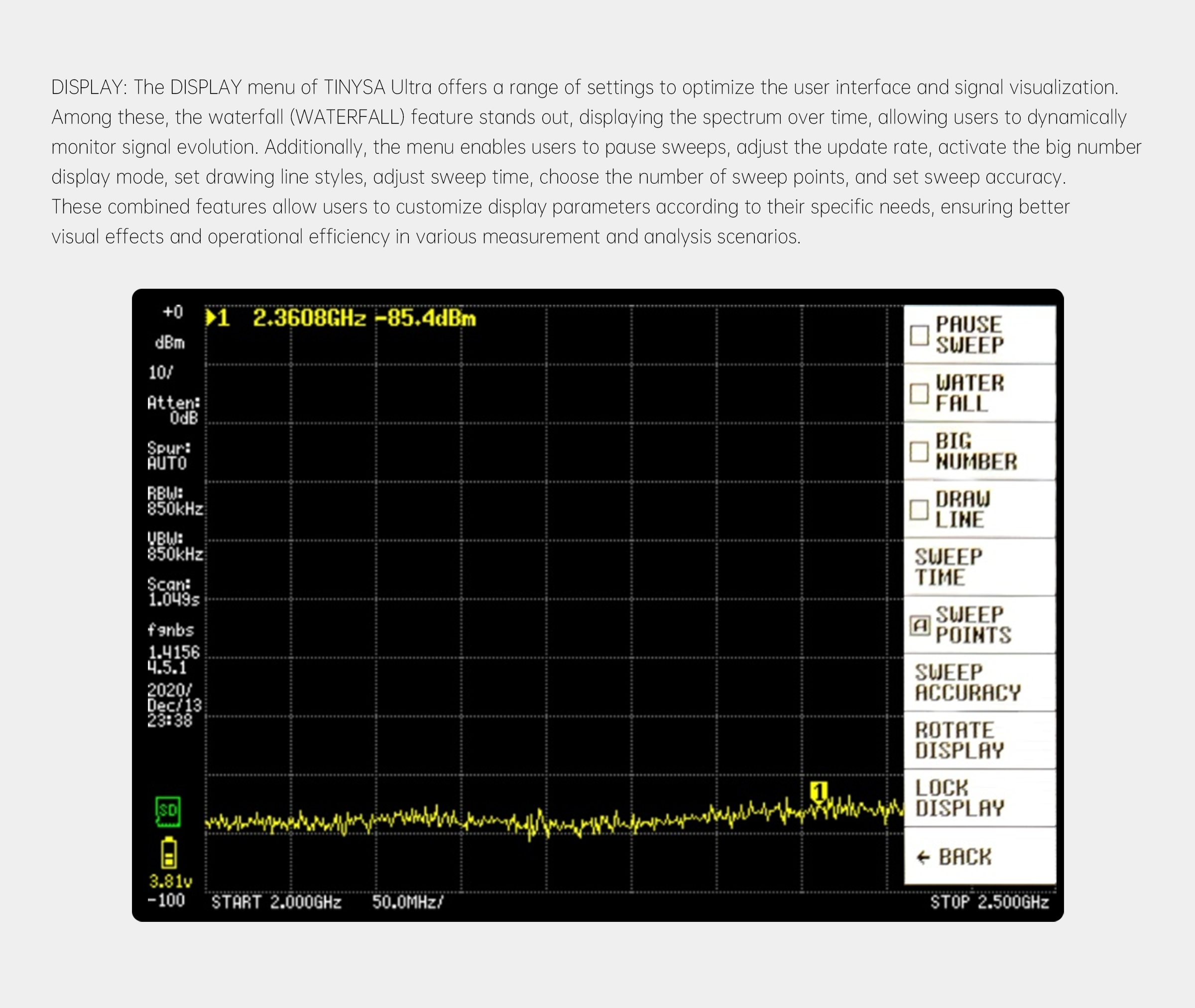Click the Atten 0dB setting

(x=173, y=410)
